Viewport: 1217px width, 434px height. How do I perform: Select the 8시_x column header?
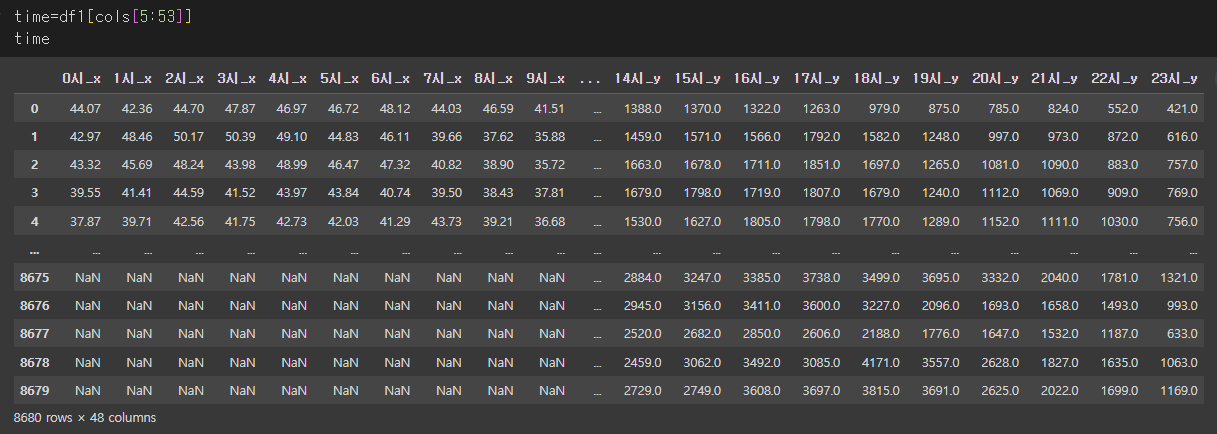pyautogui.click(x=493, y=78)
